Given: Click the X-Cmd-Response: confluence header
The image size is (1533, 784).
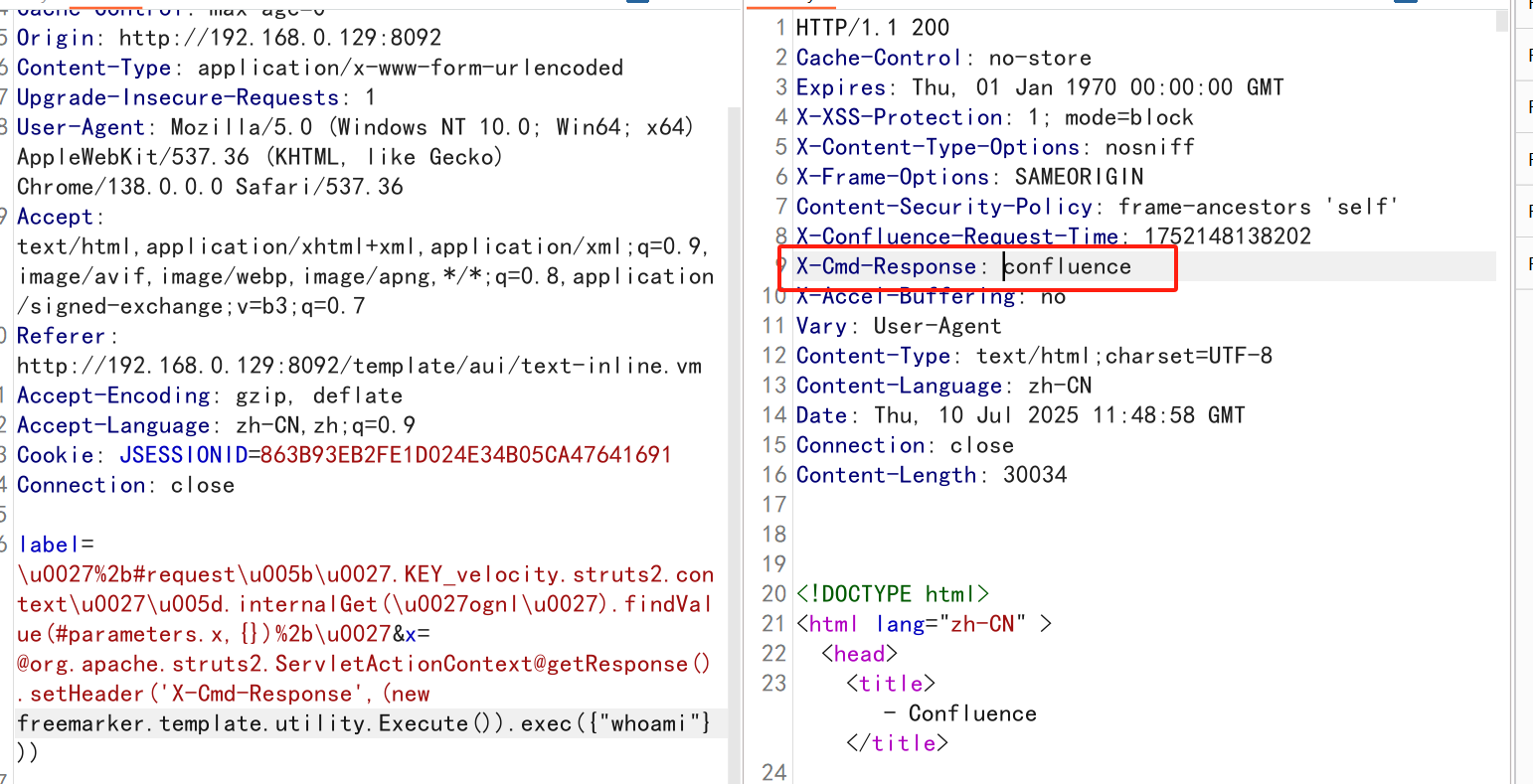Looking at the screenshot, I should pos(963,266).
